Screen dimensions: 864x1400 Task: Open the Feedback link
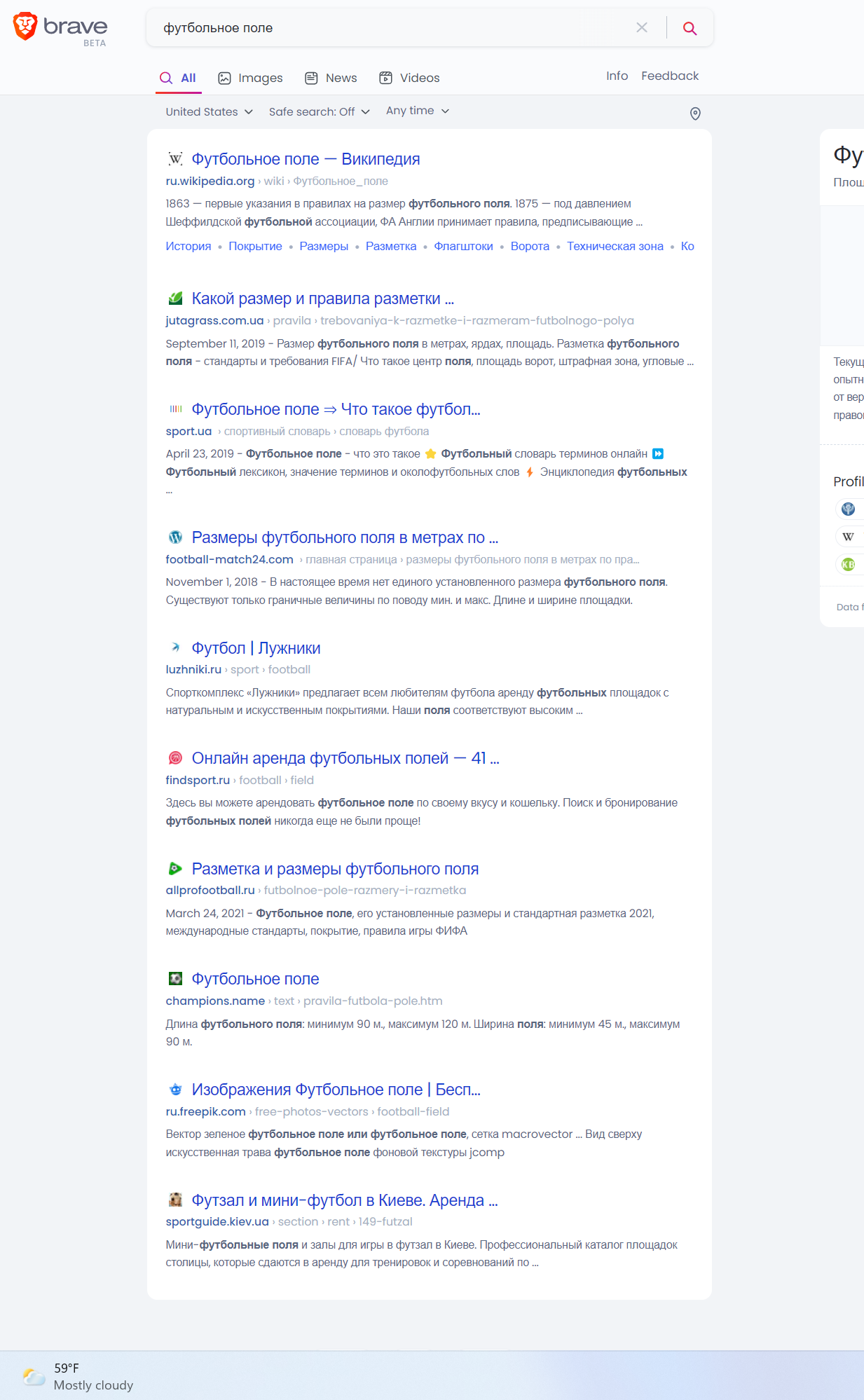(x=670, y=76)
